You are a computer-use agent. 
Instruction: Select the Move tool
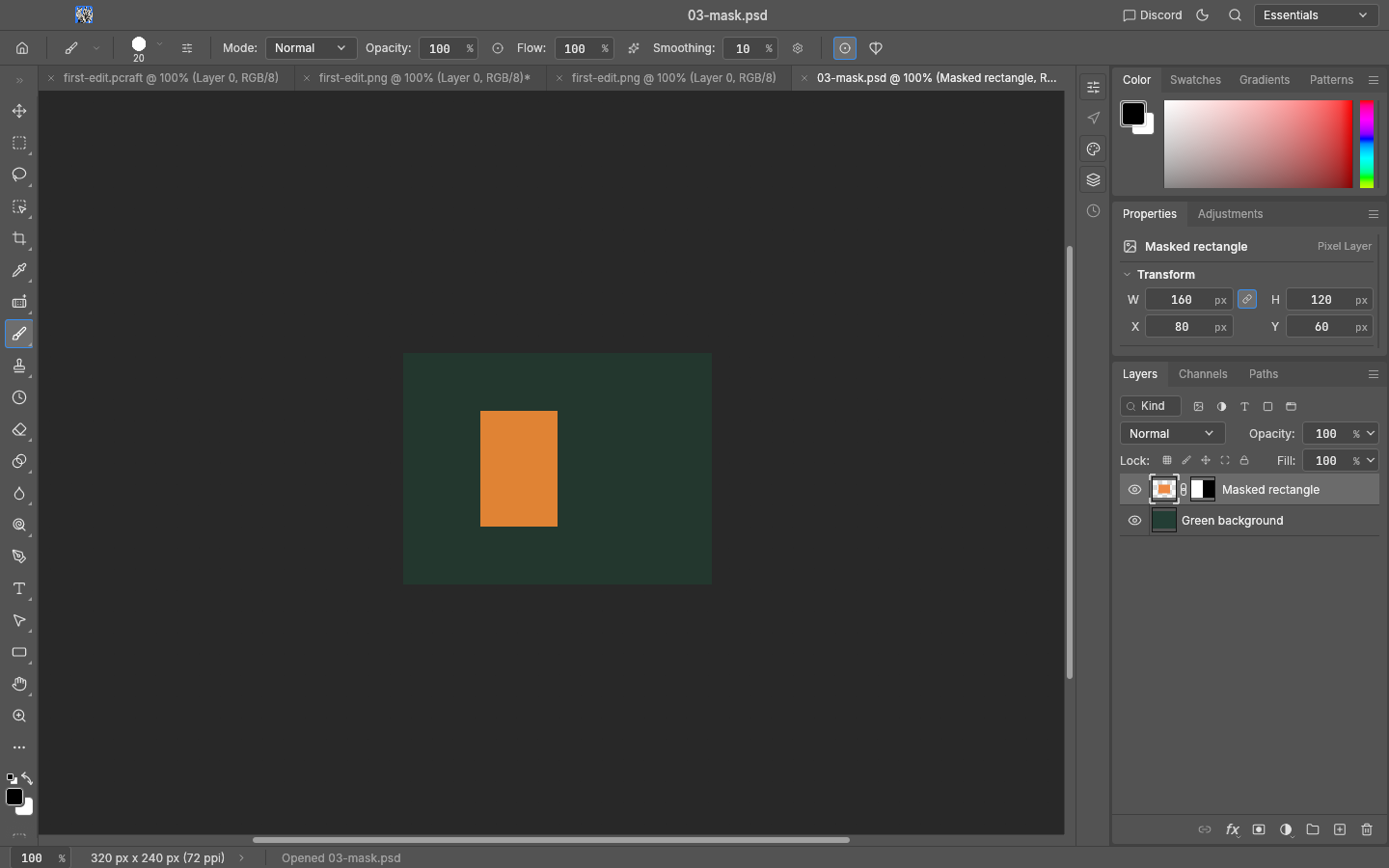[x=19, y=111]
